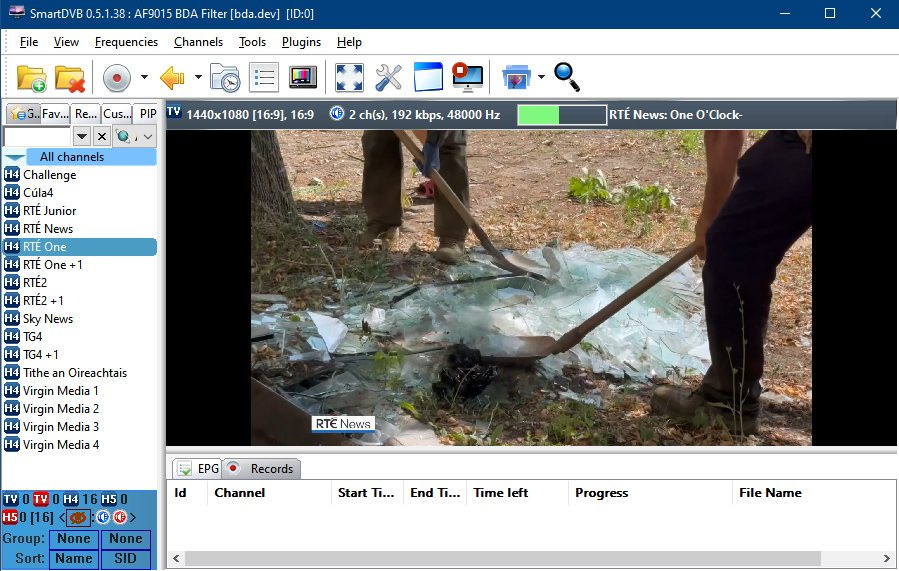The height and width of the screenshot is (571, 899).
Task: Select the first tab with star icon
Action: pyautogui.click(x=24, y=114)
